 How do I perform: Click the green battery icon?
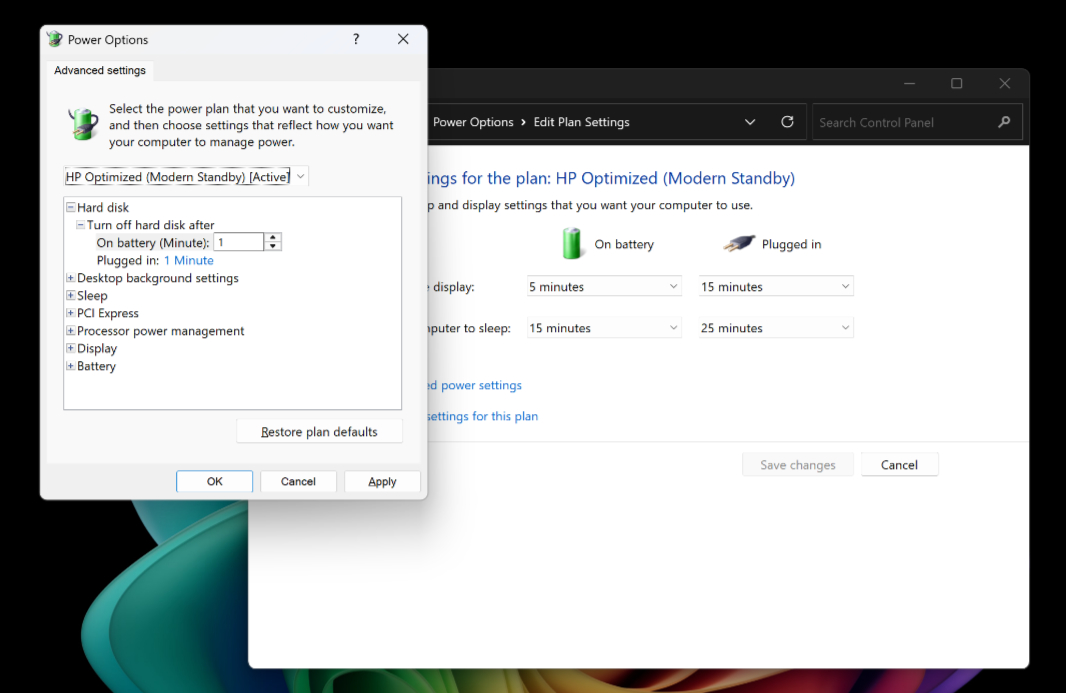tap(573, 244)
